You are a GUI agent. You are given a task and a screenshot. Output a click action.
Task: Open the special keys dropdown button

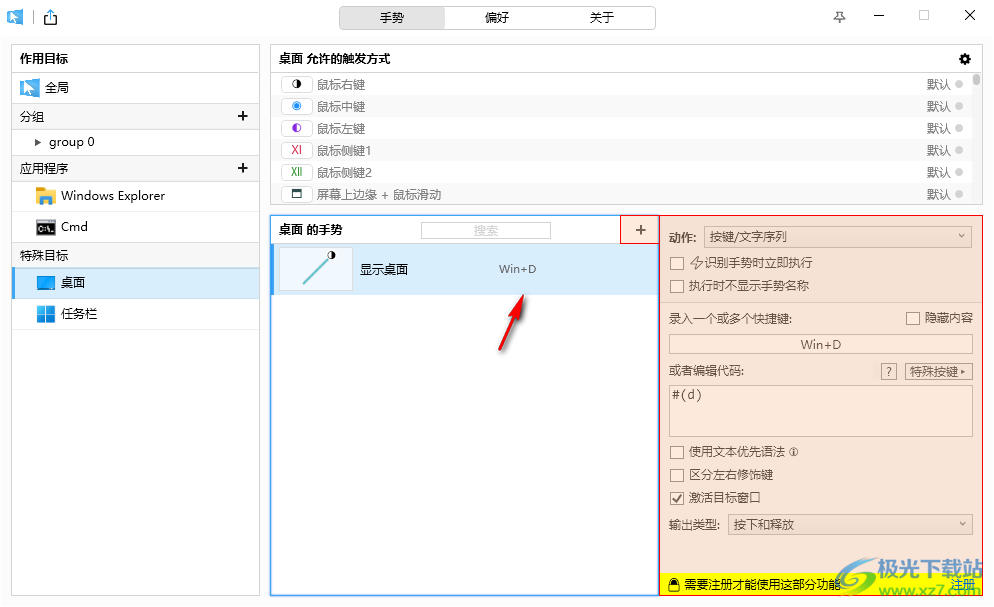click(938, 371)
